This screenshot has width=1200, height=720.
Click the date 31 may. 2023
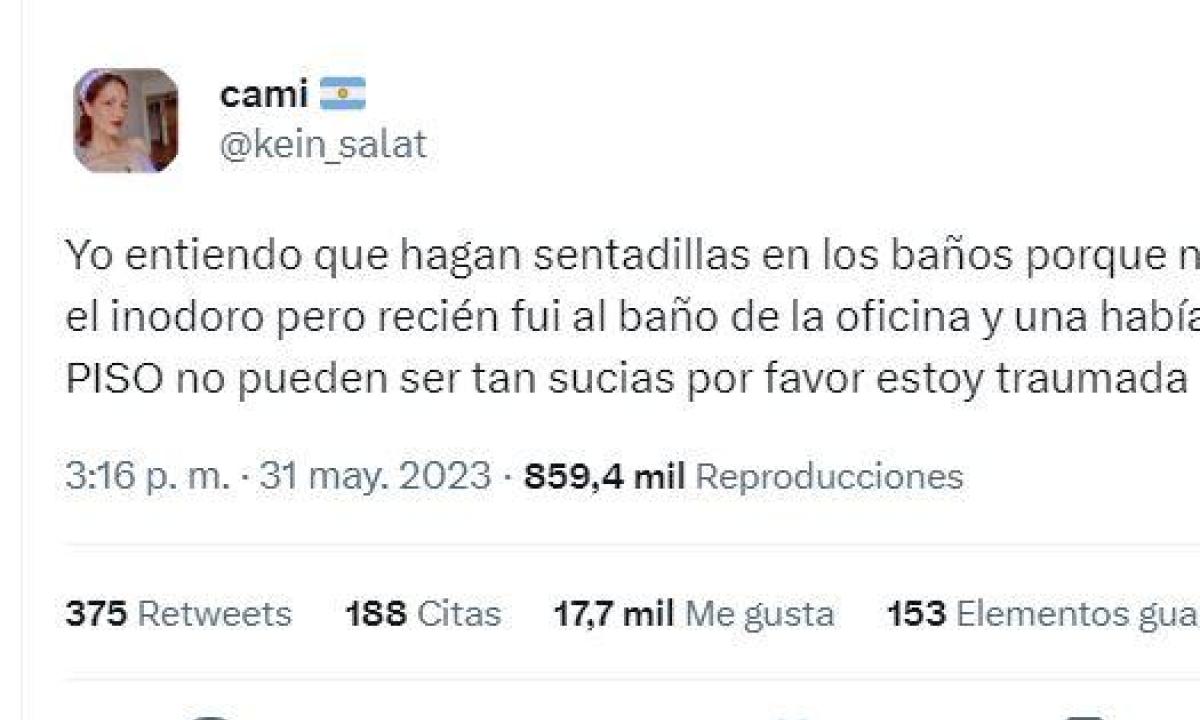tap(375, 476)
